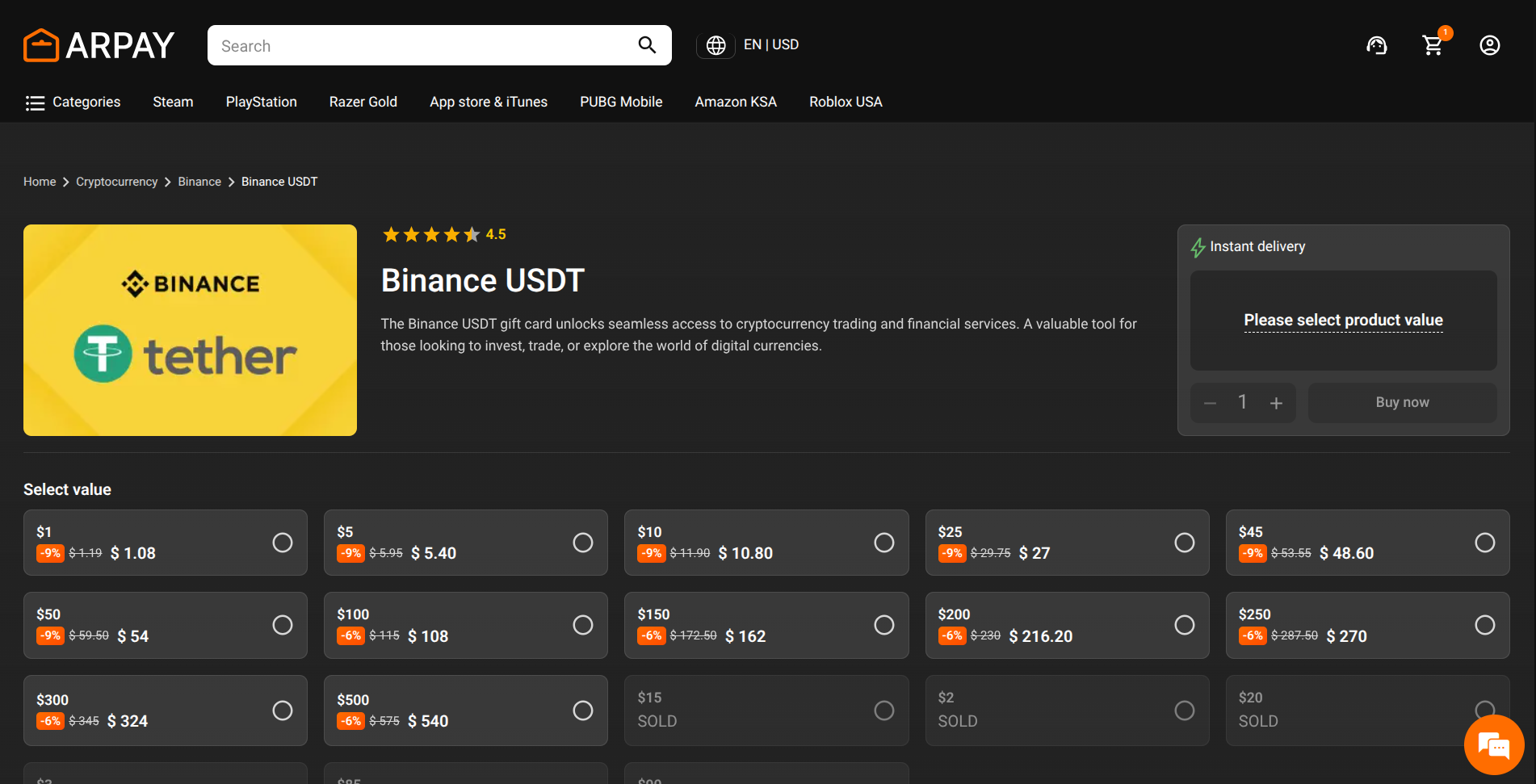Go to App store & iTunes

coord(489,102)
